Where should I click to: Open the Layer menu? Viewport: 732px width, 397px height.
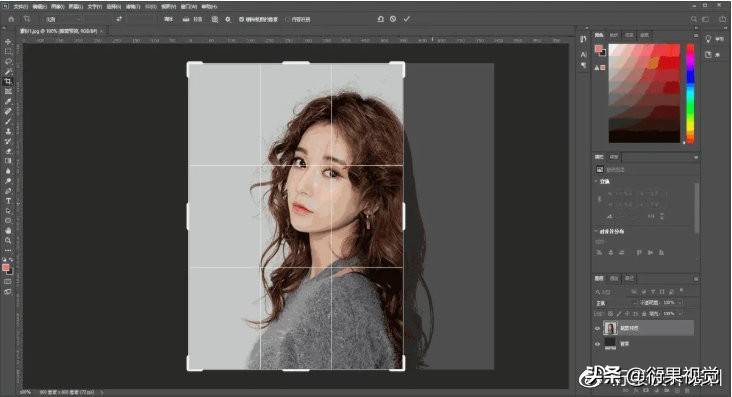75,7
